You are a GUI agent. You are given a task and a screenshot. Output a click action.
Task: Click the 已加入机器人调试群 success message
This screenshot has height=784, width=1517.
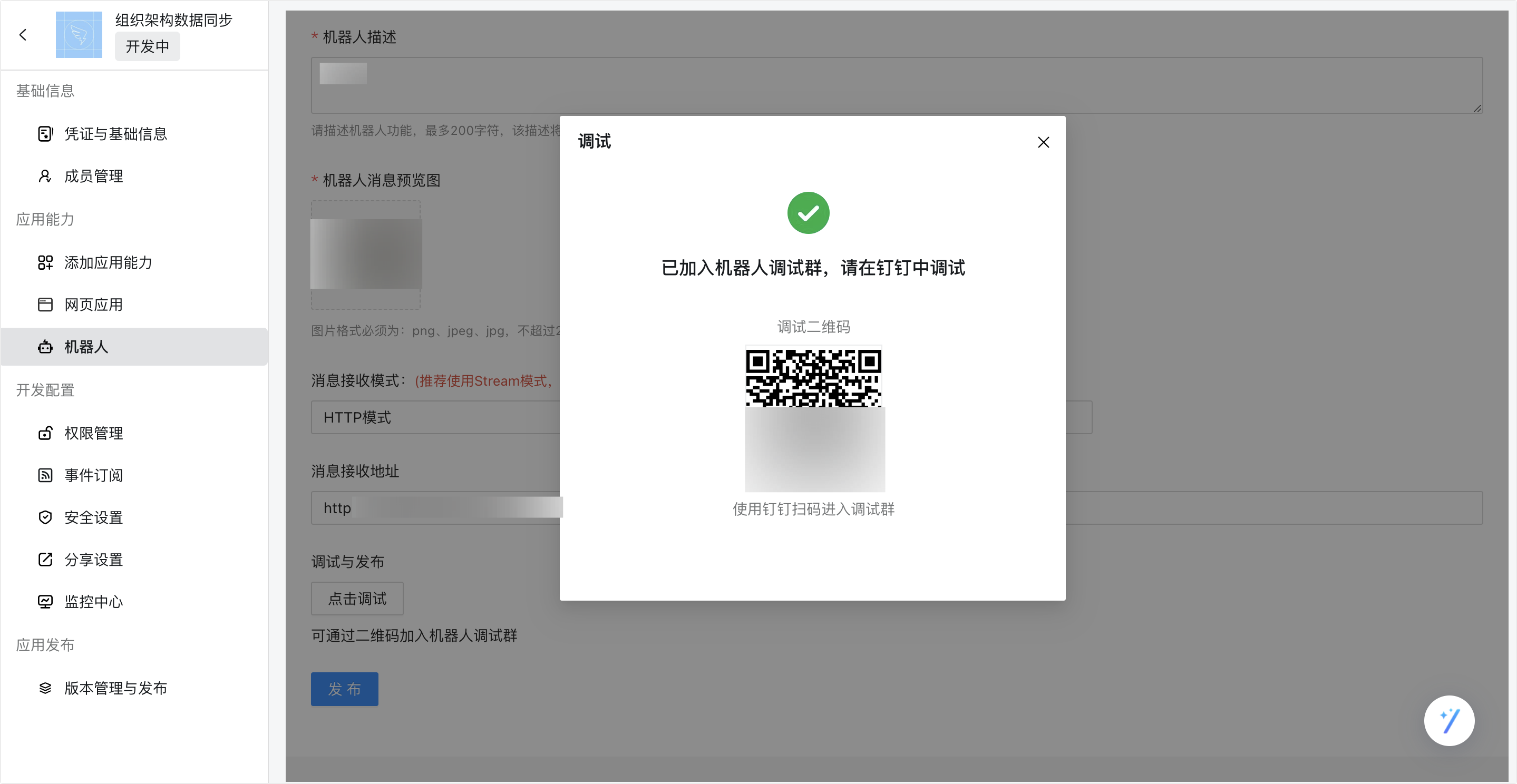tap(813, 268)
